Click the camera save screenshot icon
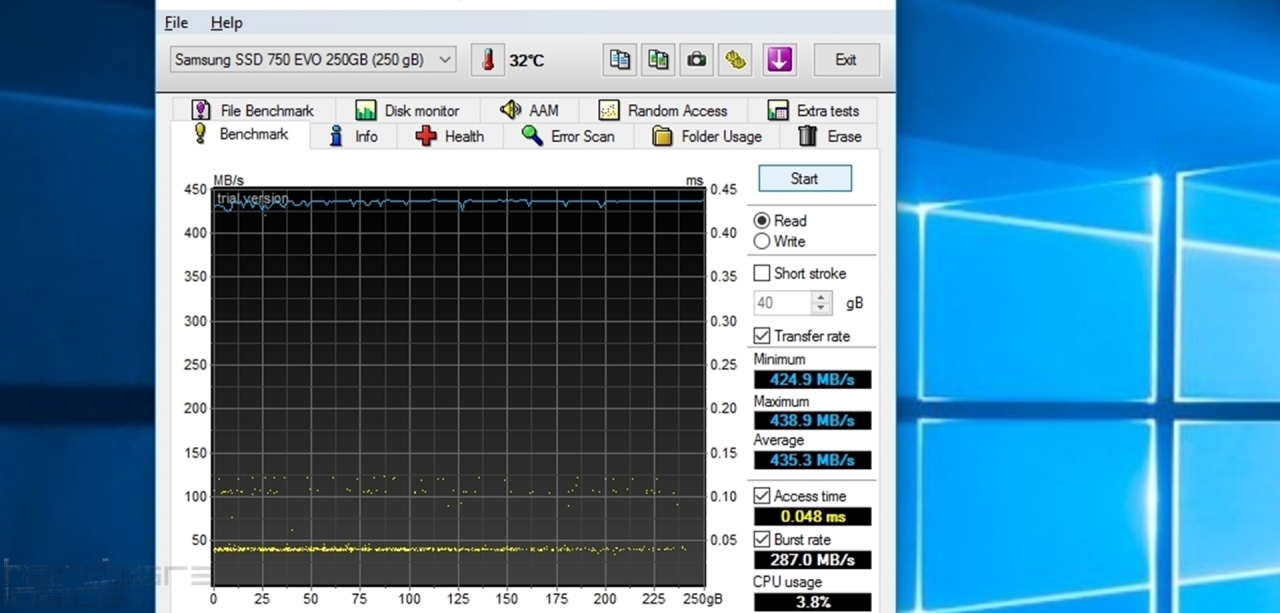This screenshot has width=1280, height=613. click(697, 60)
